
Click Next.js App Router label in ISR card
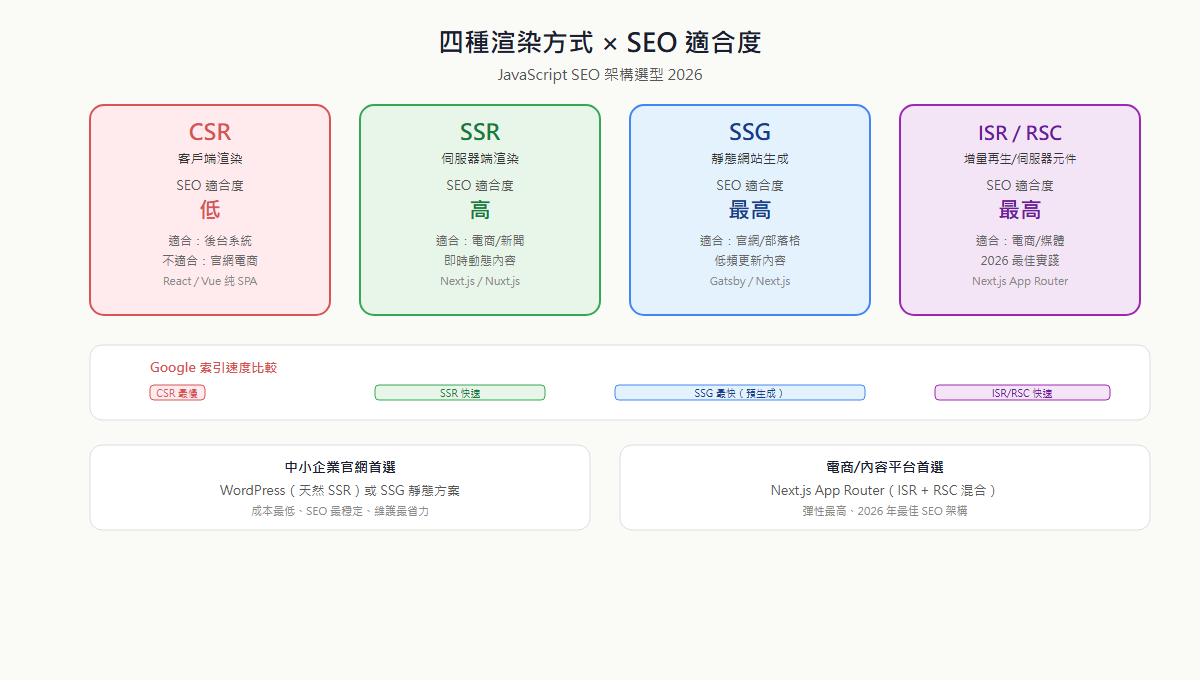(x=1020, y=281)
